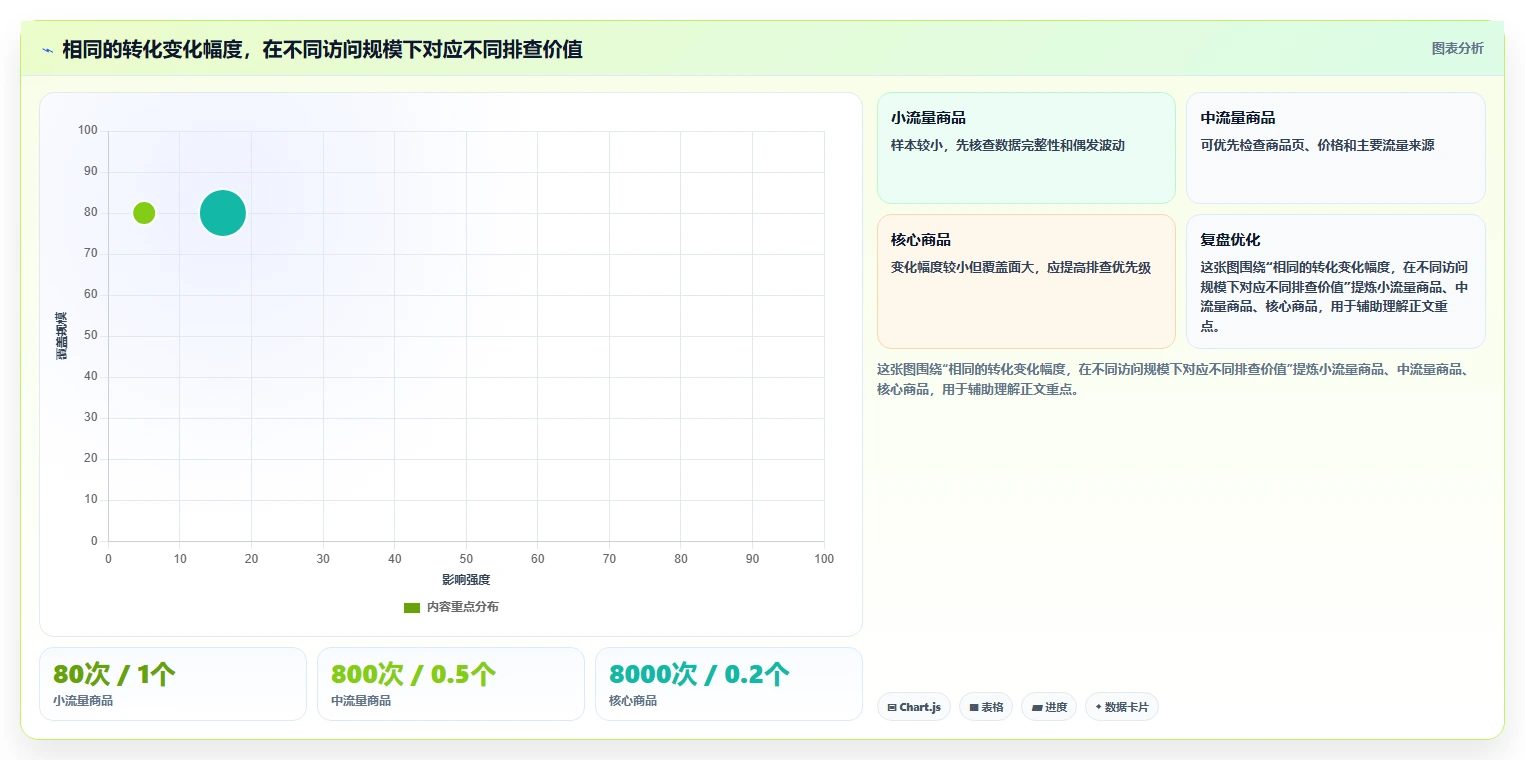Click the 数据卡片 tag
The image size is (1525, 760).
(x=1121, y=707)
